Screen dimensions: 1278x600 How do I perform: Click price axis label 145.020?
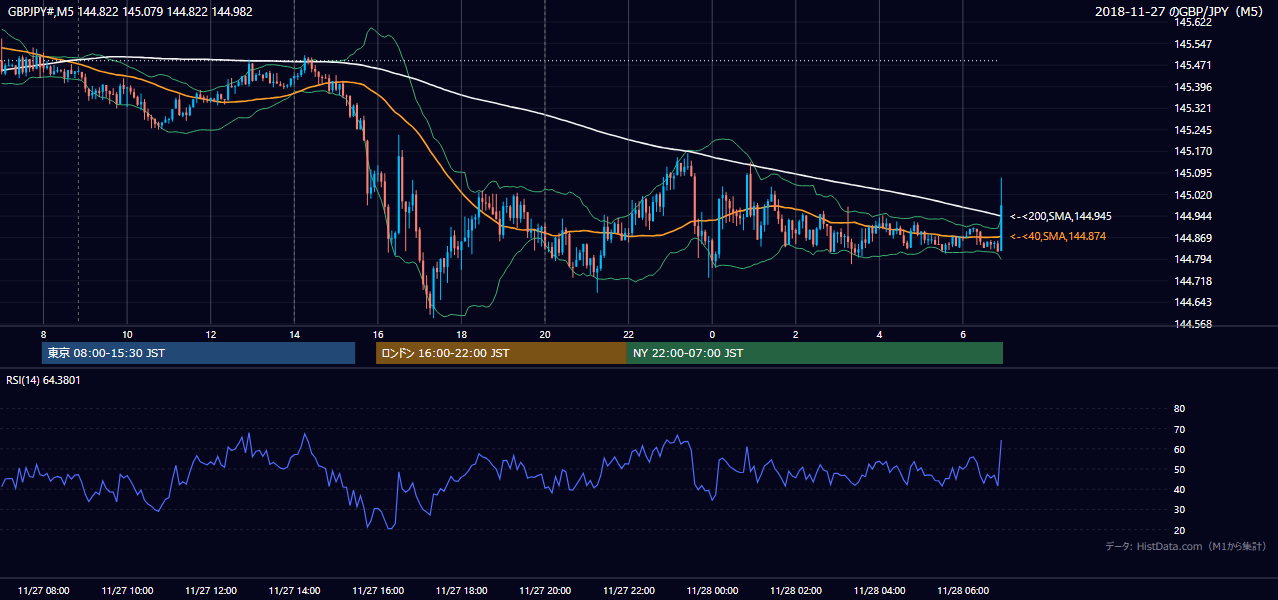pos(1192,195)
